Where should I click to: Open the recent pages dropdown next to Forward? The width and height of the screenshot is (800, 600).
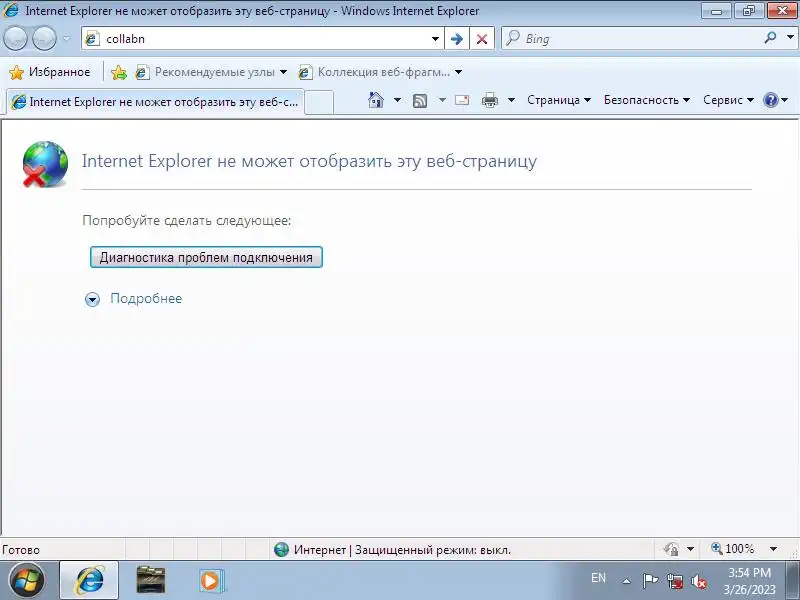point(67,38)
